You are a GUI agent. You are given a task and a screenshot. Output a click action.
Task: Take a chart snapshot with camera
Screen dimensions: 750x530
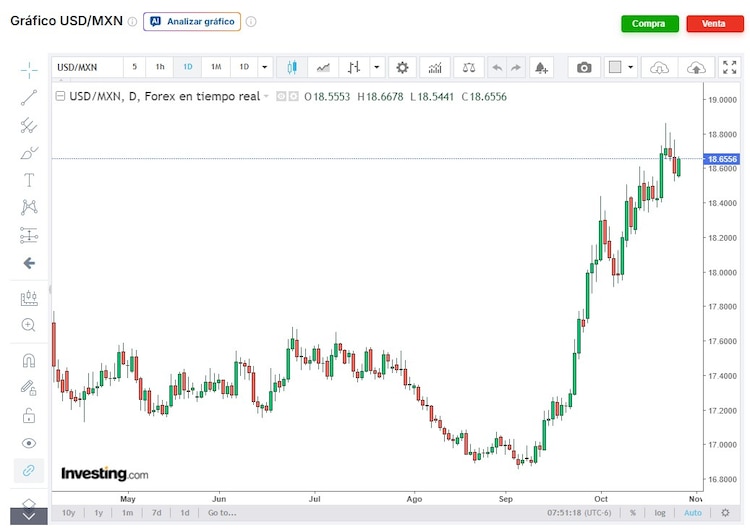tap(584, 67)
